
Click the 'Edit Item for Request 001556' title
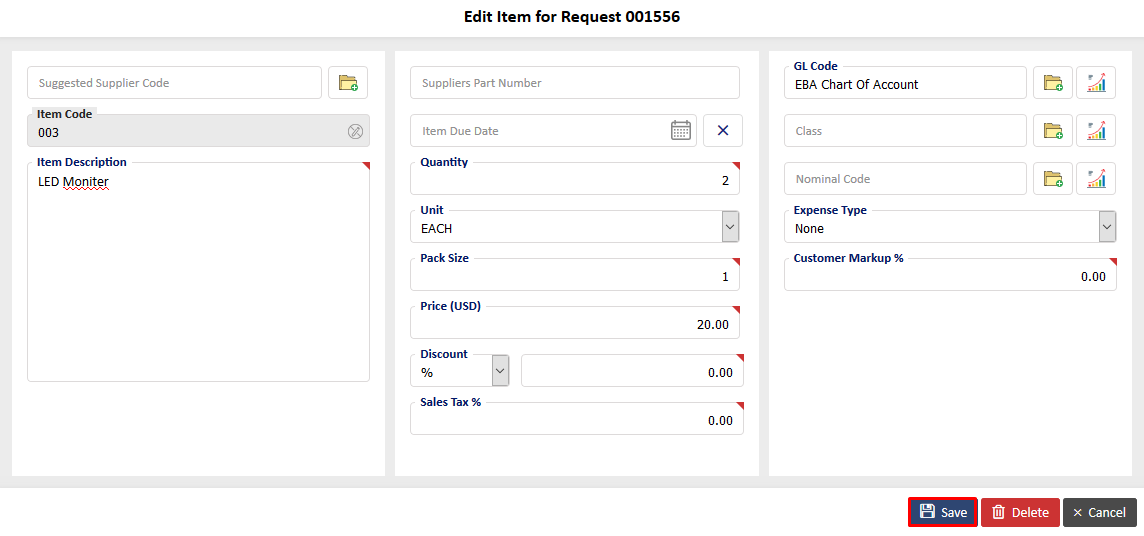tap(572, 18)
